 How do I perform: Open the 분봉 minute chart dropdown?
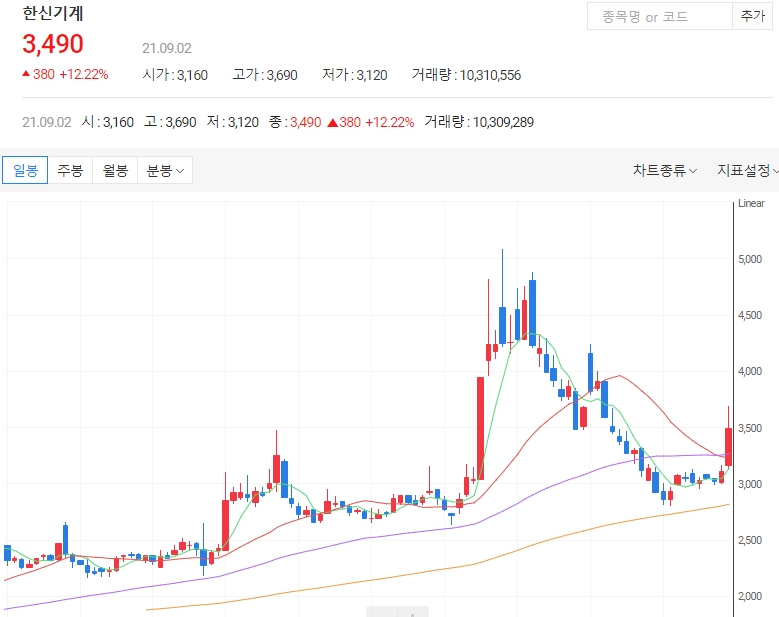pyautogui.click(x=165, y=170)
